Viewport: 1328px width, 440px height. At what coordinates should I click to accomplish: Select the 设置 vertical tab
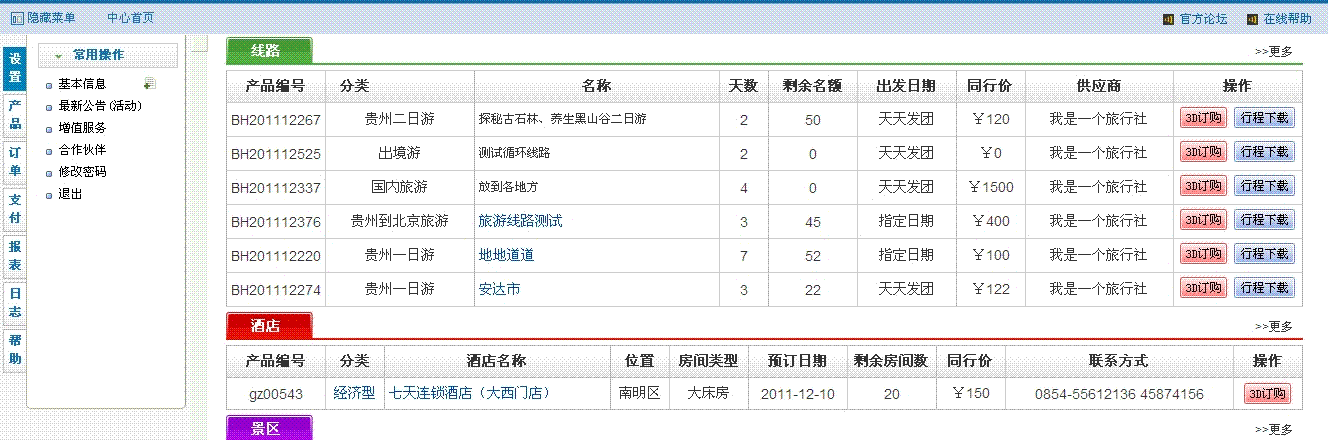coord(15,68)
